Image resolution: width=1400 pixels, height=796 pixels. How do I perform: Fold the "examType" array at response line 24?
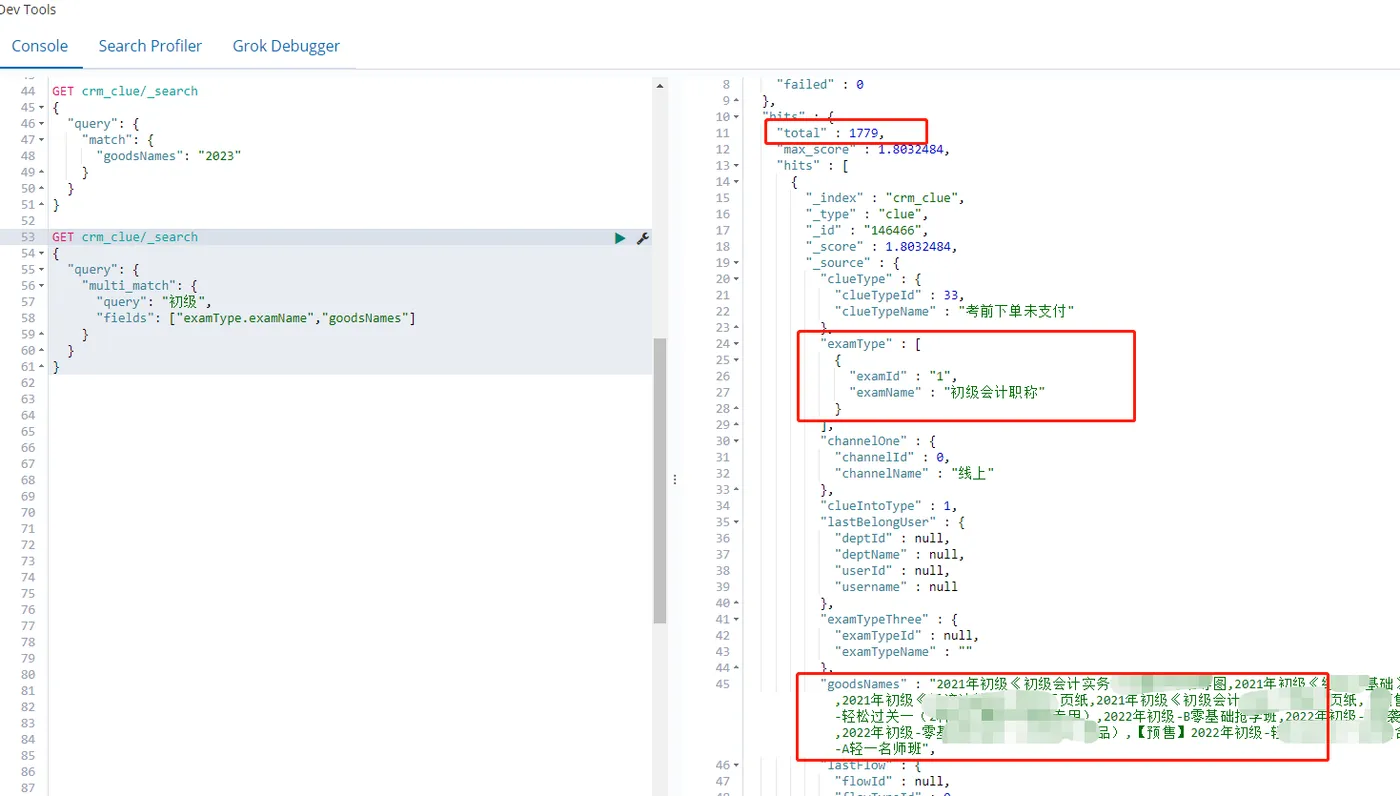[737, 344]
